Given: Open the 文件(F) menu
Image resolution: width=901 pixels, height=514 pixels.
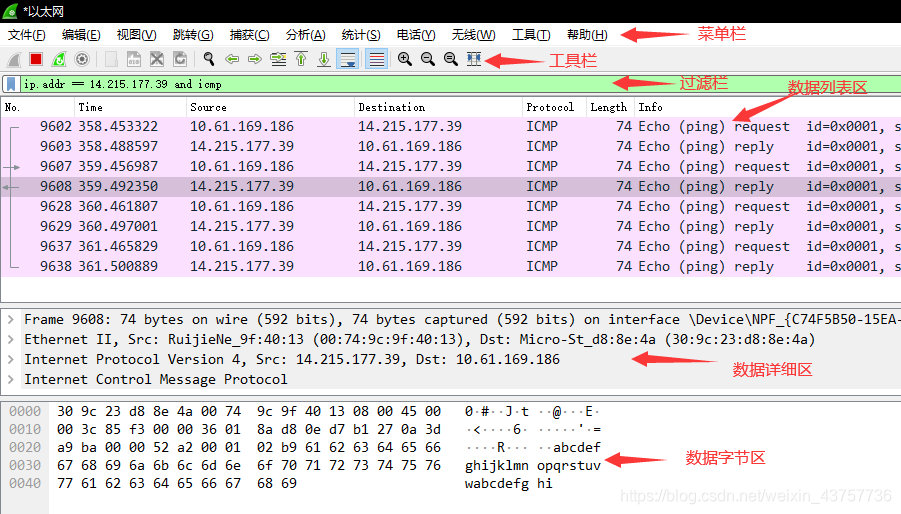Looking at the screenshot, I should pyautogui.click(x=26, y=35).
